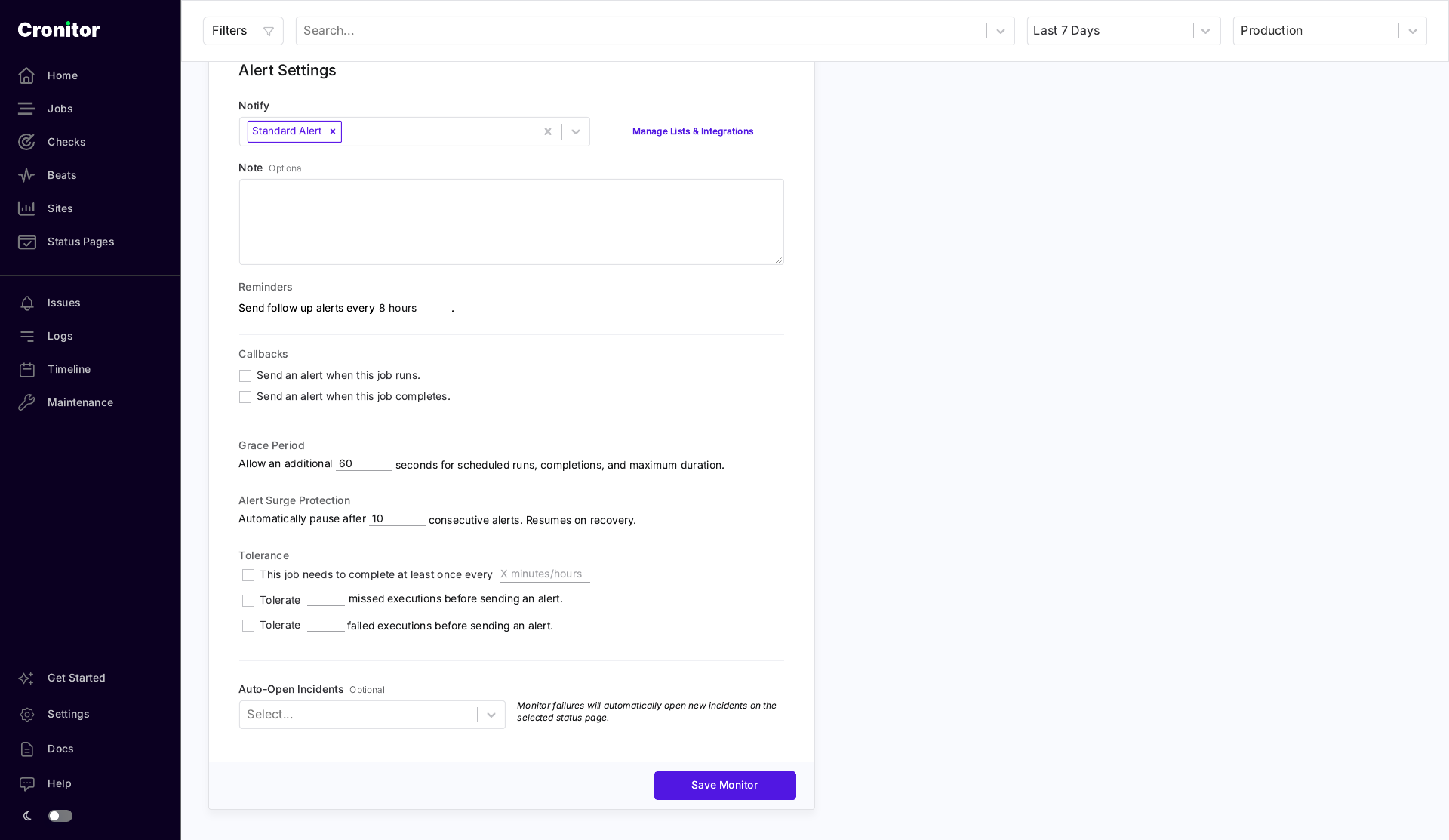Click the Cronitor logo
This screenshot has width=1449, height=840.
(x=59, y=29)
